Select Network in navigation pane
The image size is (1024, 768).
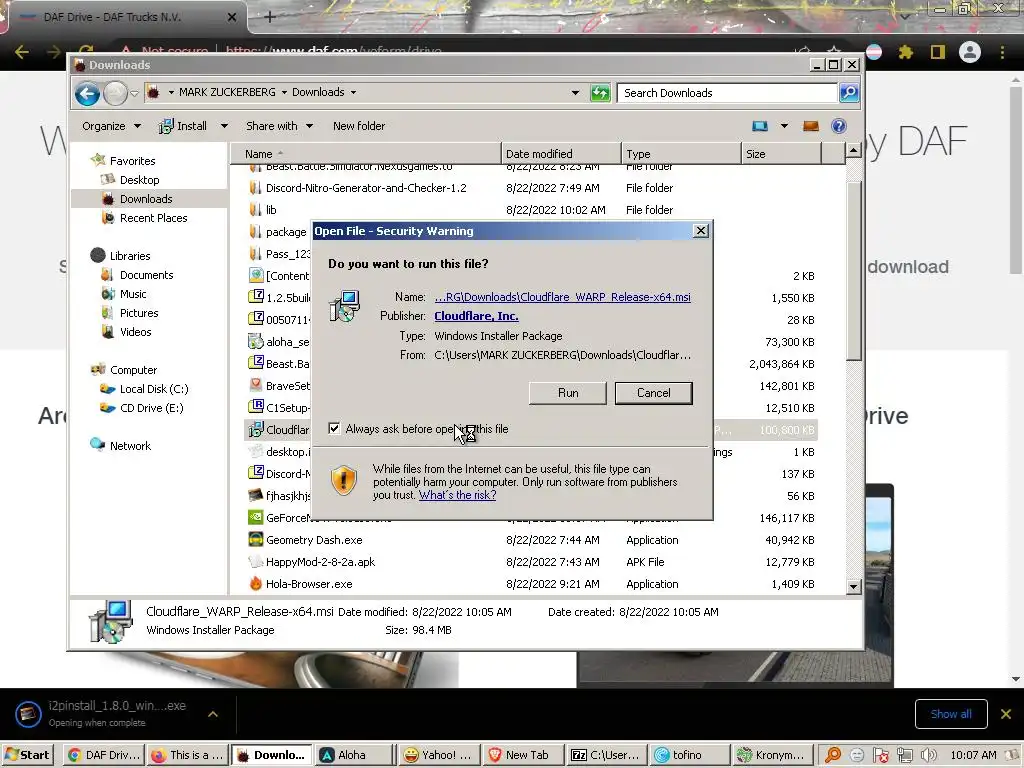(x=130, y=446)
